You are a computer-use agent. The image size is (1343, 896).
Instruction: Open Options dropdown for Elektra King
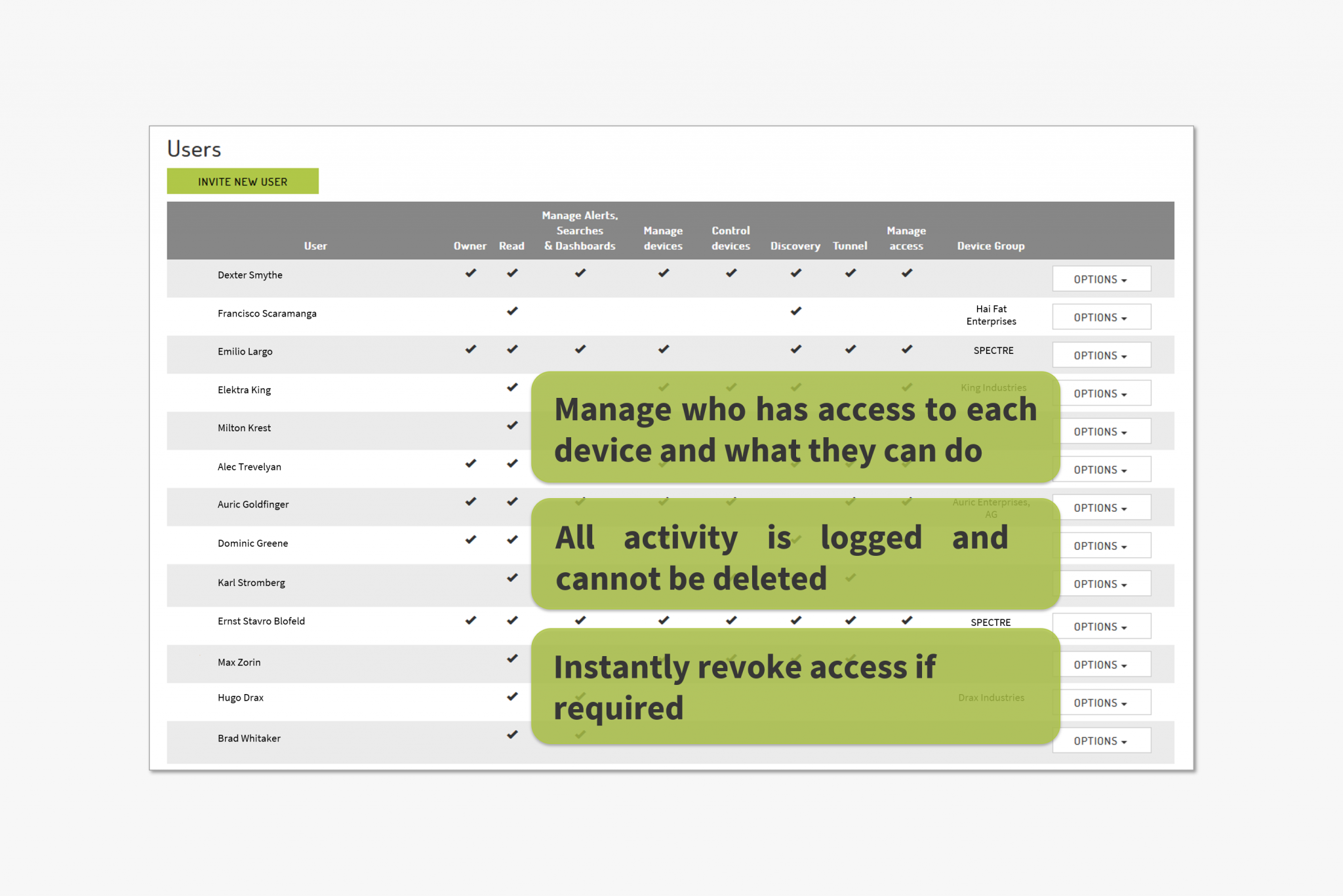click(1101, 393)
